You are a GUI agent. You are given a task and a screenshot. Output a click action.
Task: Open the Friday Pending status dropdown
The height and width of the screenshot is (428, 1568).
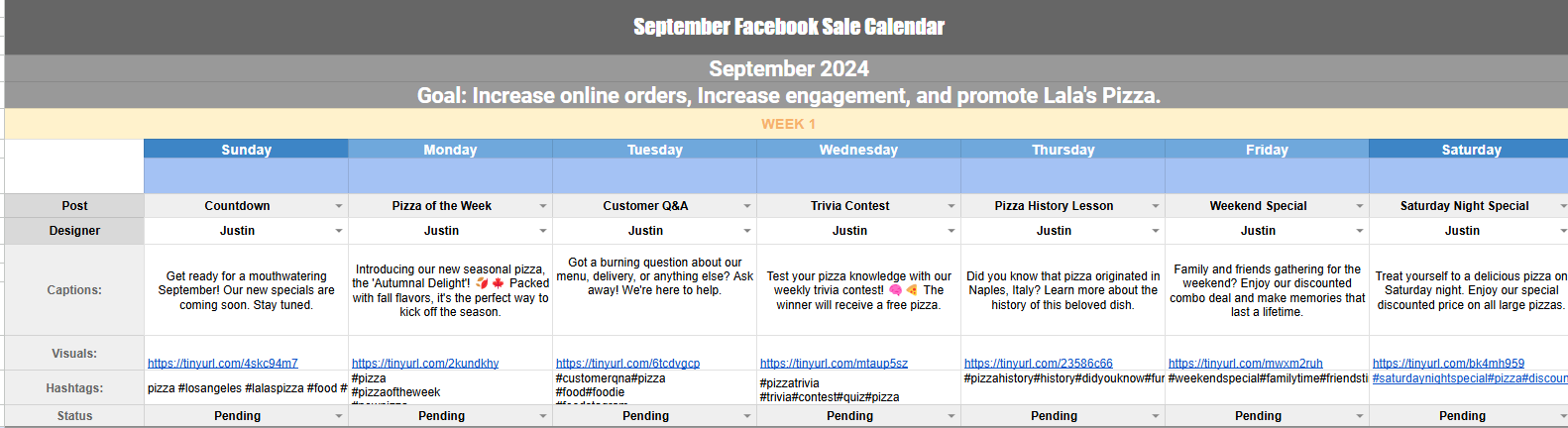[x=1360, y=416]
